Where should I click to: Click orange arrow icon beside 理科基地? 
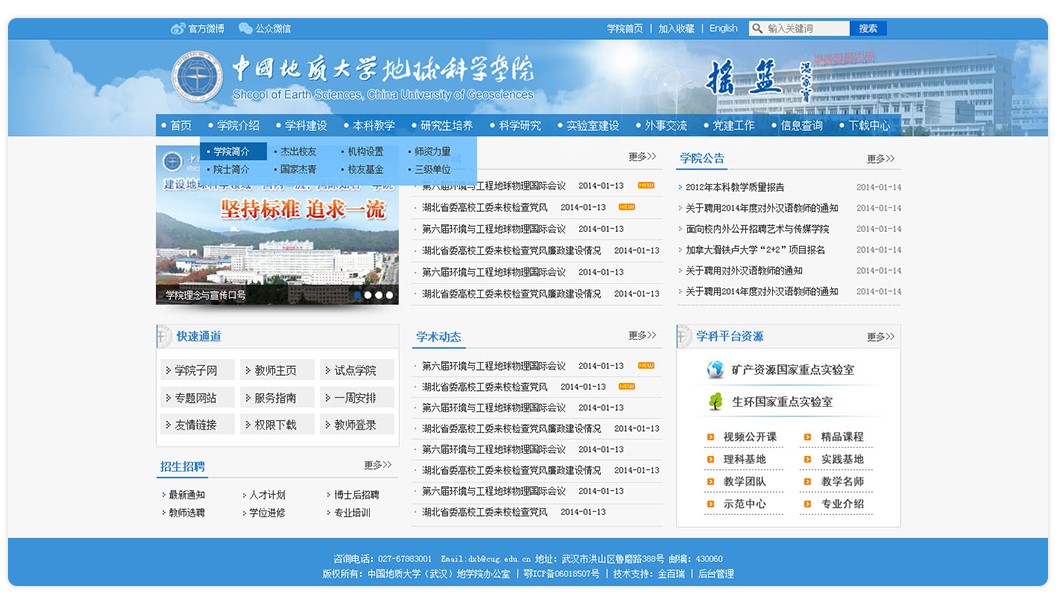click(x=711, y=459)
